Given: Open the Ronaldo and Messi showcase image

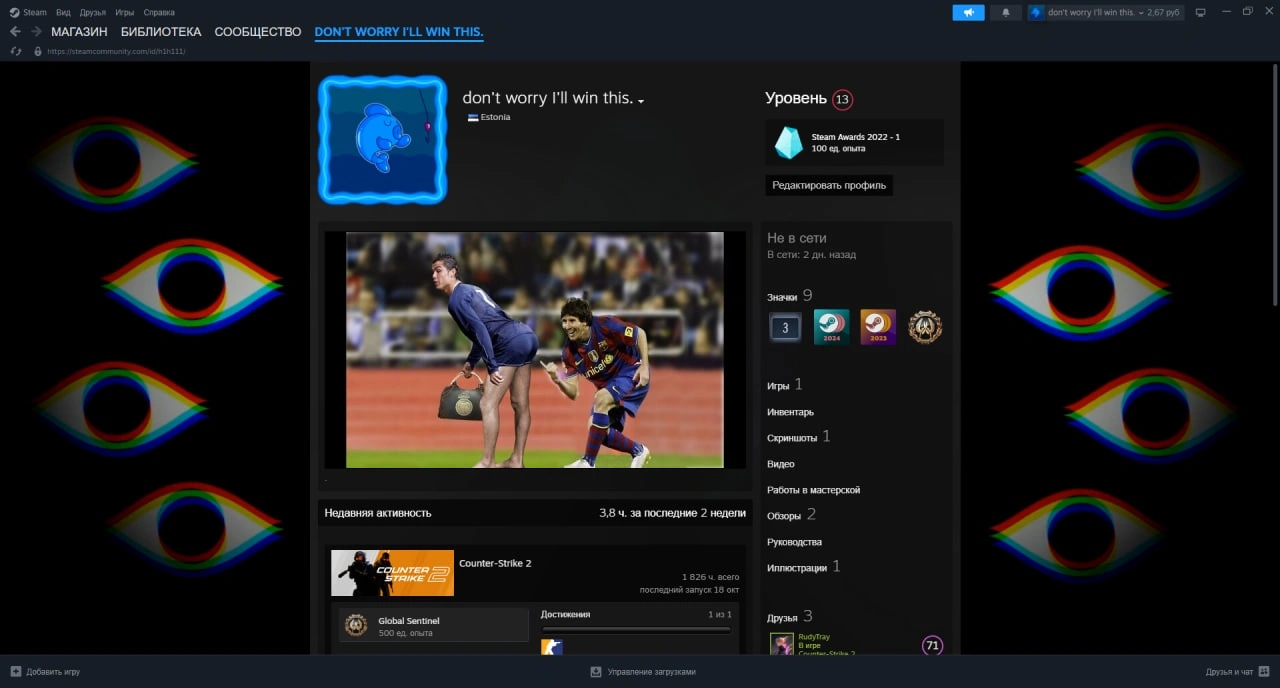Looking at the screenshot, I should click(x=534, y=350).
